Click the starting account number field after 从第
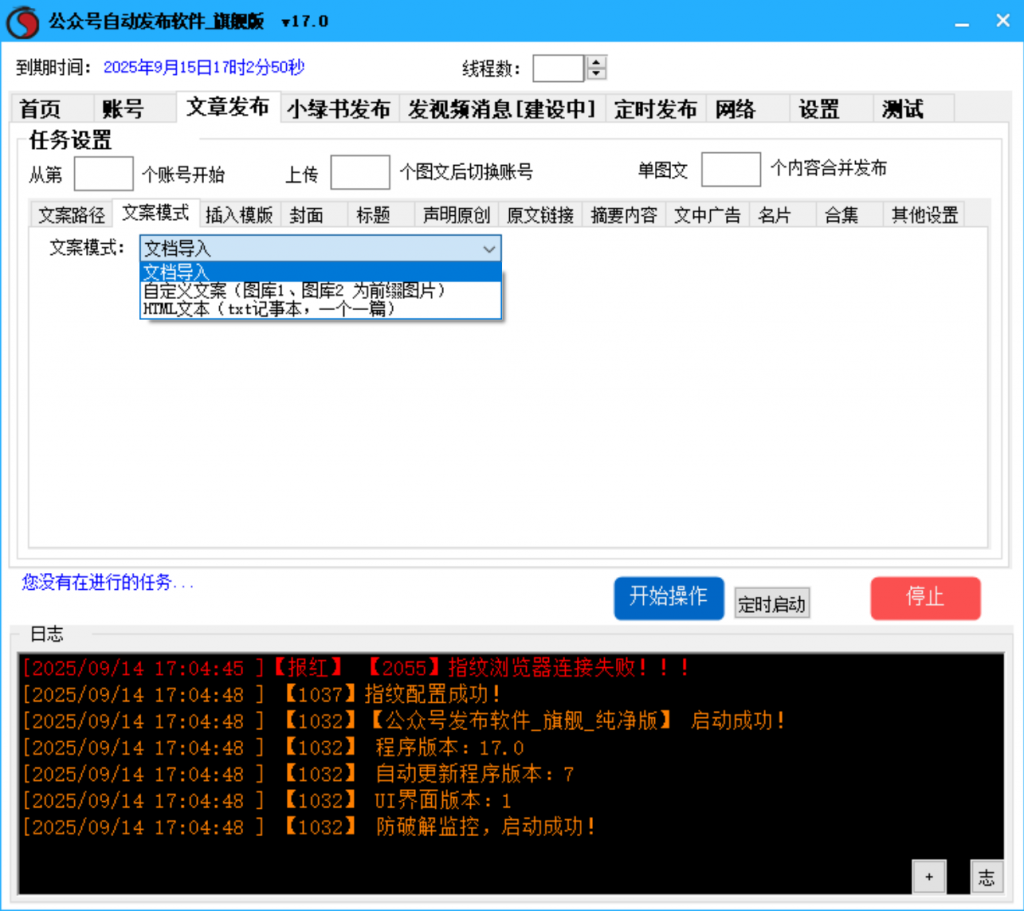Screen dimensions: 1024x911 tap(103, 174)
